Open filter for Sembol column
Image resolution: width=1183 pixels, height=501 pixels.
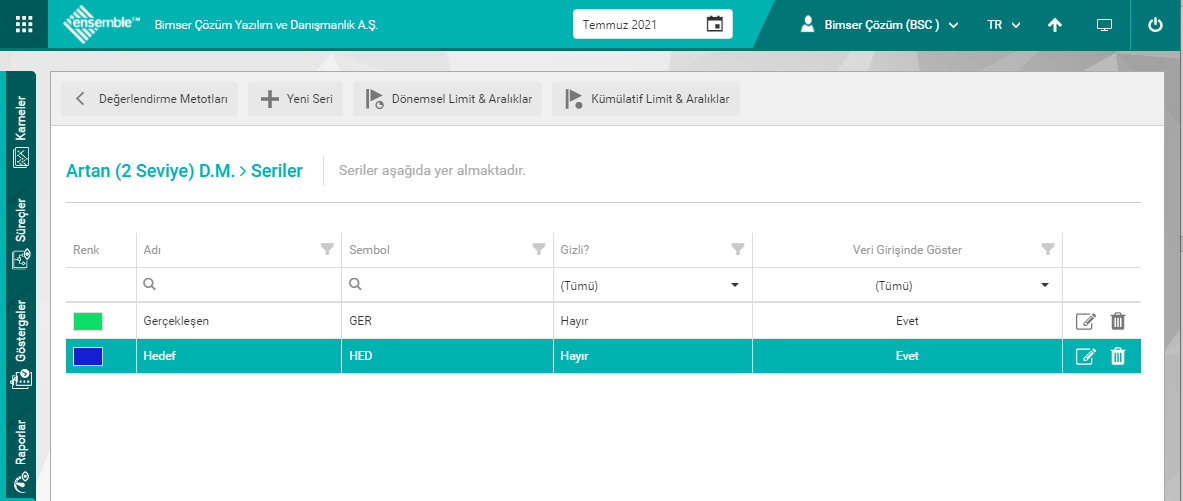click(x=539, y=249)
